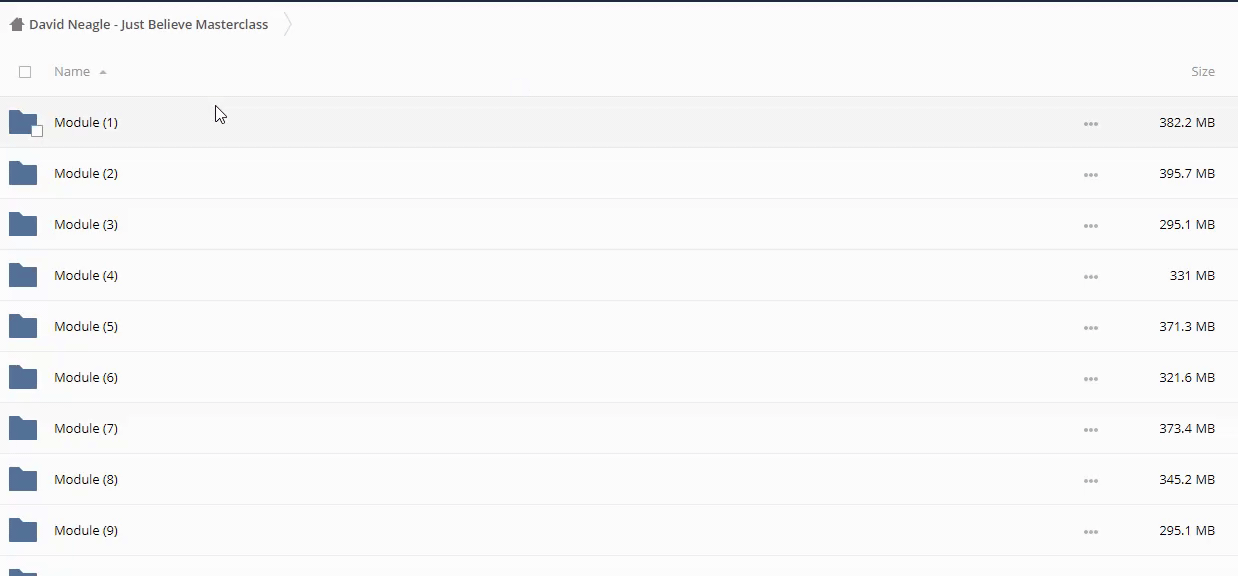This screenshot has height=576, width=1238.
Task: Click the Module (5) folder icon
Action: (23, 326)
